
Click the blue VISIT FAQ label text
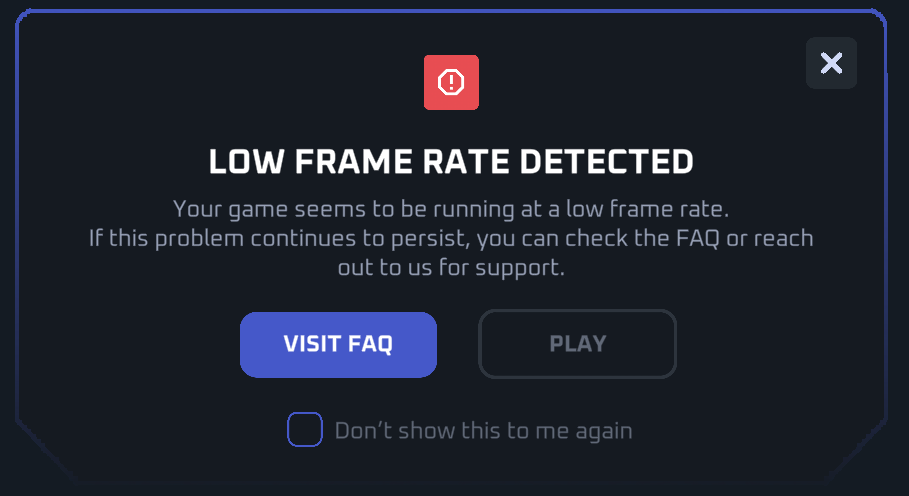click(338, 344)
